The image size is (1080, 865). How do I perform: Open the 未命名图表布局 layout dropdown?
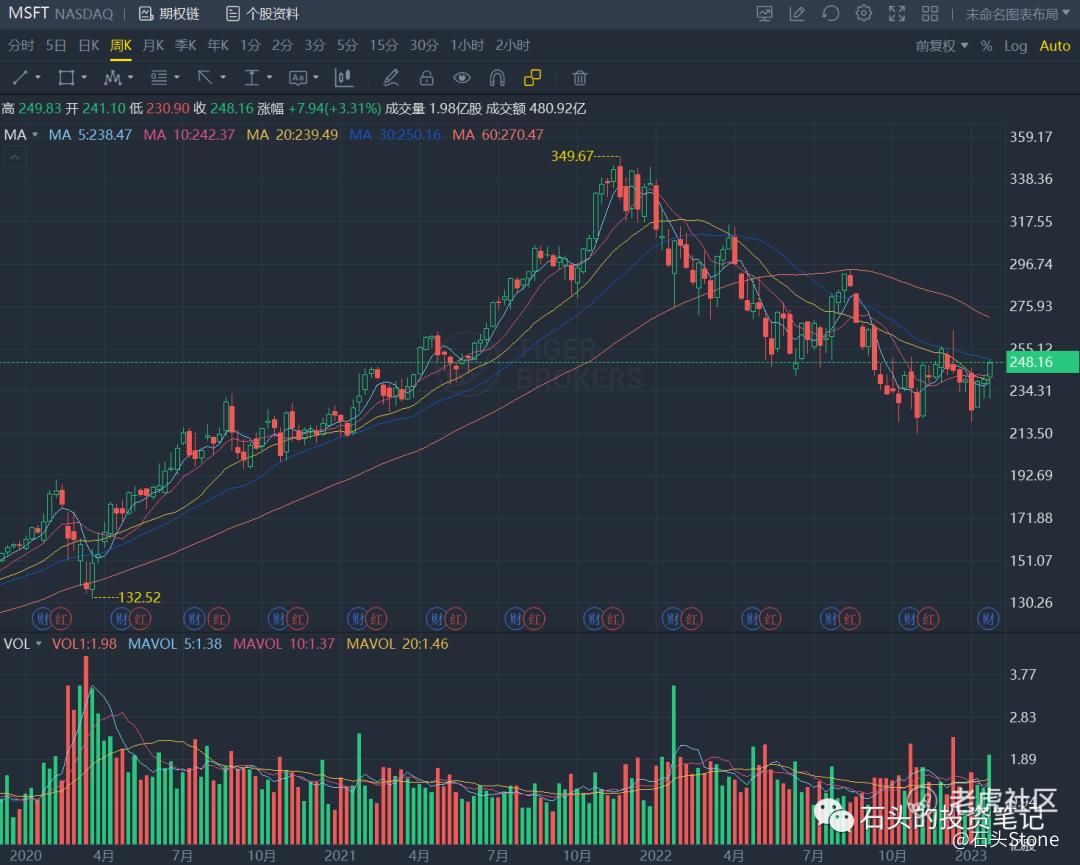click(1017, 14)
